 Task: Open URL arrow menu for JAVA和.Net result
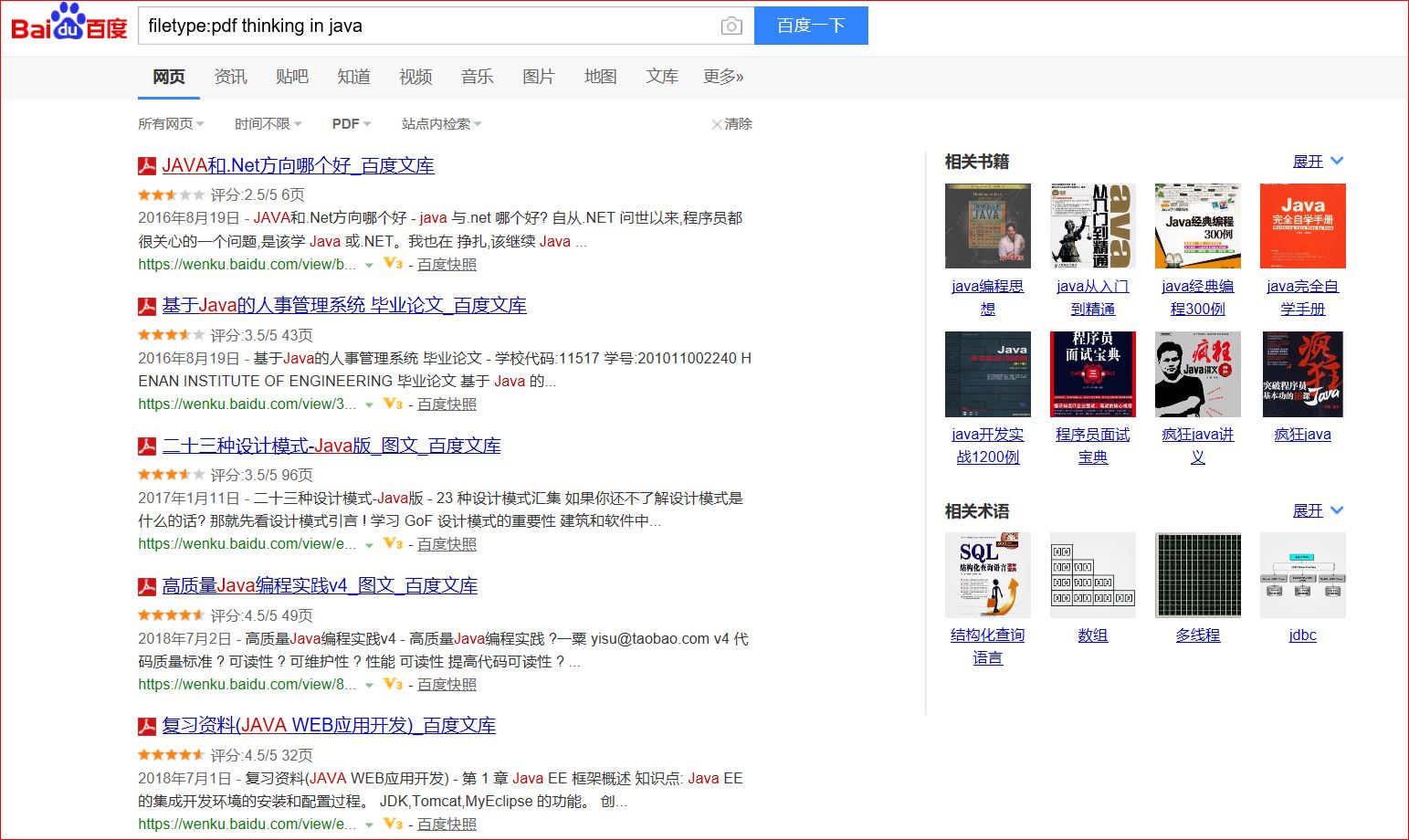[x=369, y=266]
